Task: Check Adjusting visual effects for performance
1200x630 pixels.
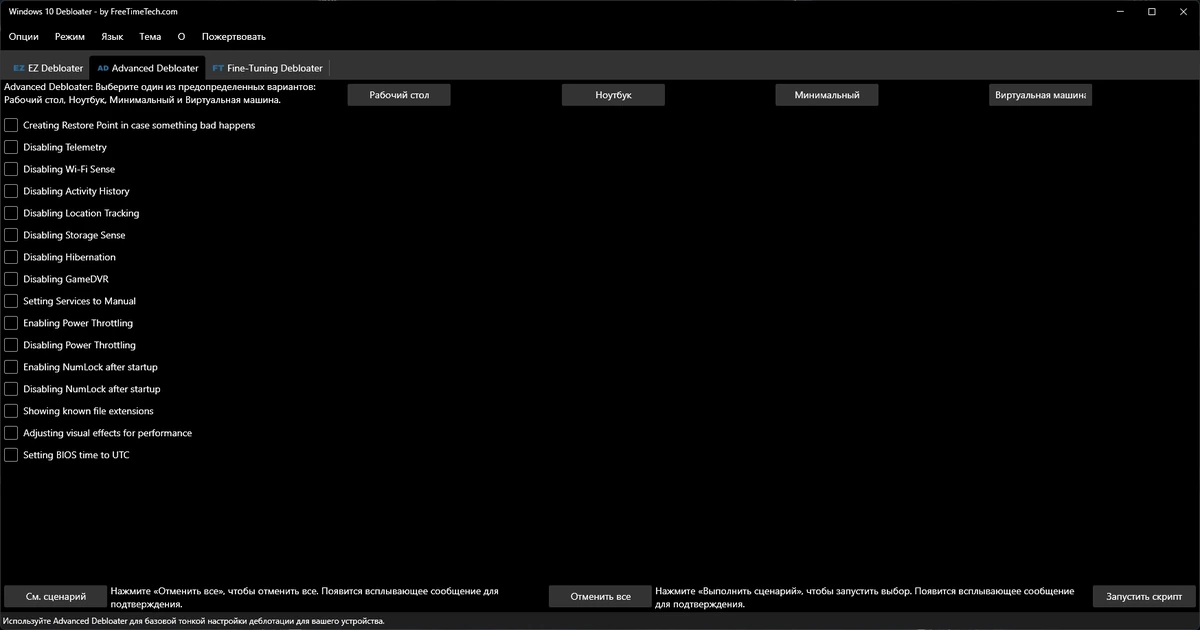Action: 11,433
